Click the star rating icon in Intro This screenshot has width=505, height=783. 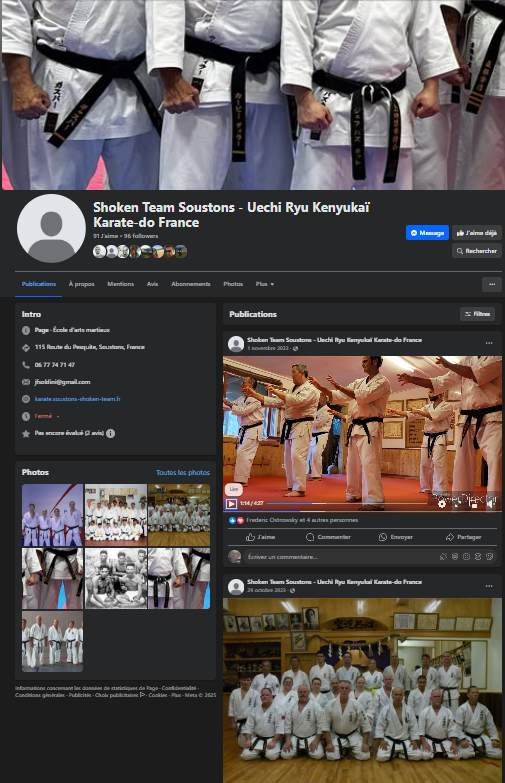[x=26, y=433]
